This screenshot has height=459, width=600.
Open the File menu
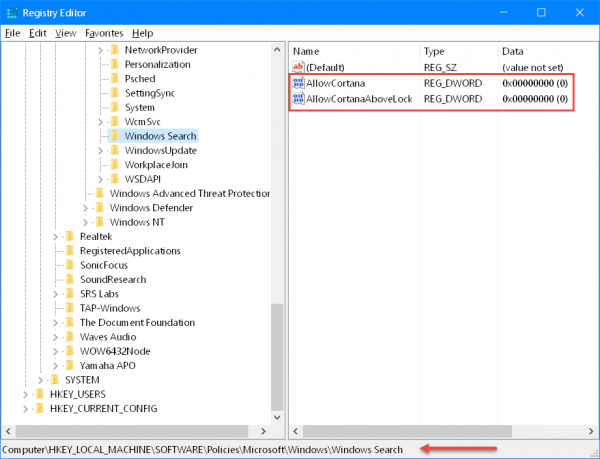[x=12, y=33]
